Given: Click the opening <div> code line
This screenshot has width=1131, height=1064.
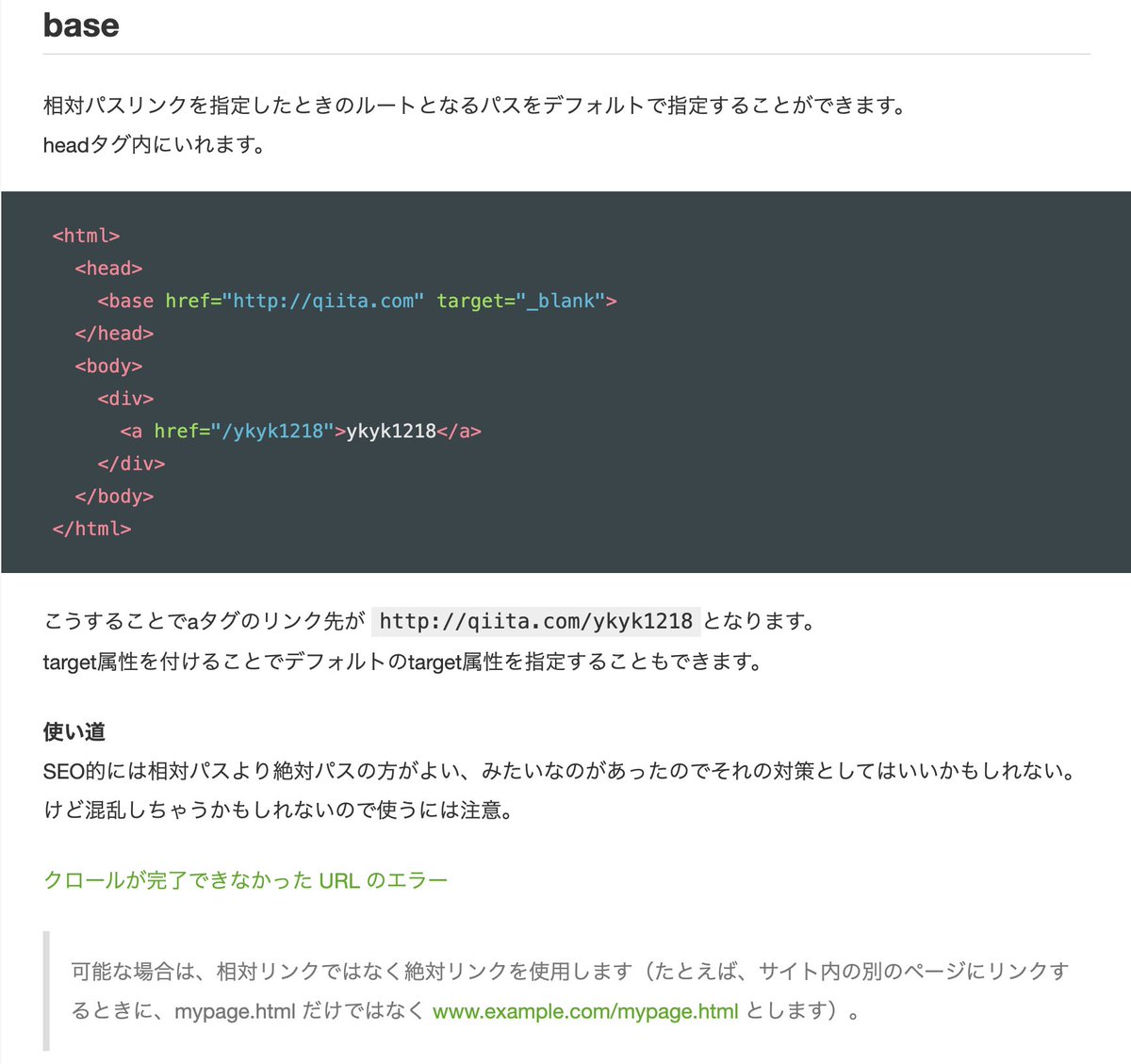Looking at the screenshot, I should click(125, 399).
